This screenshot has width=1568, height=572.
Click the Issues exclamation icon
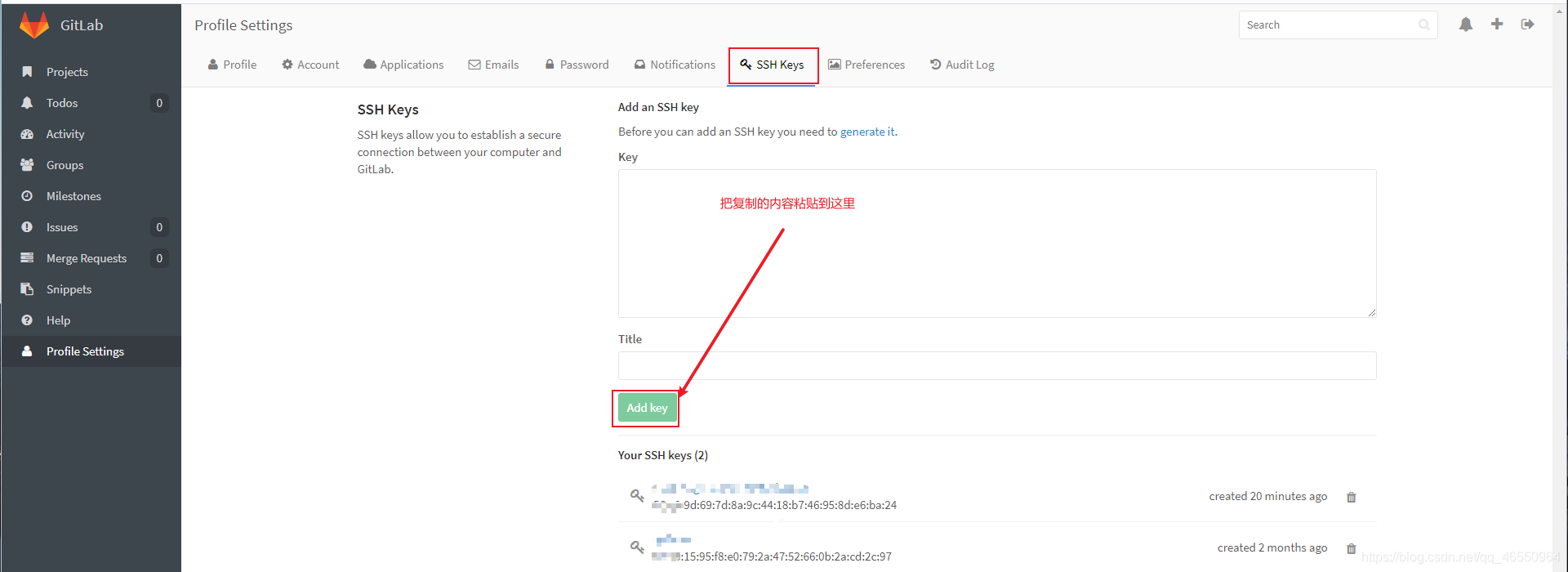27,227
